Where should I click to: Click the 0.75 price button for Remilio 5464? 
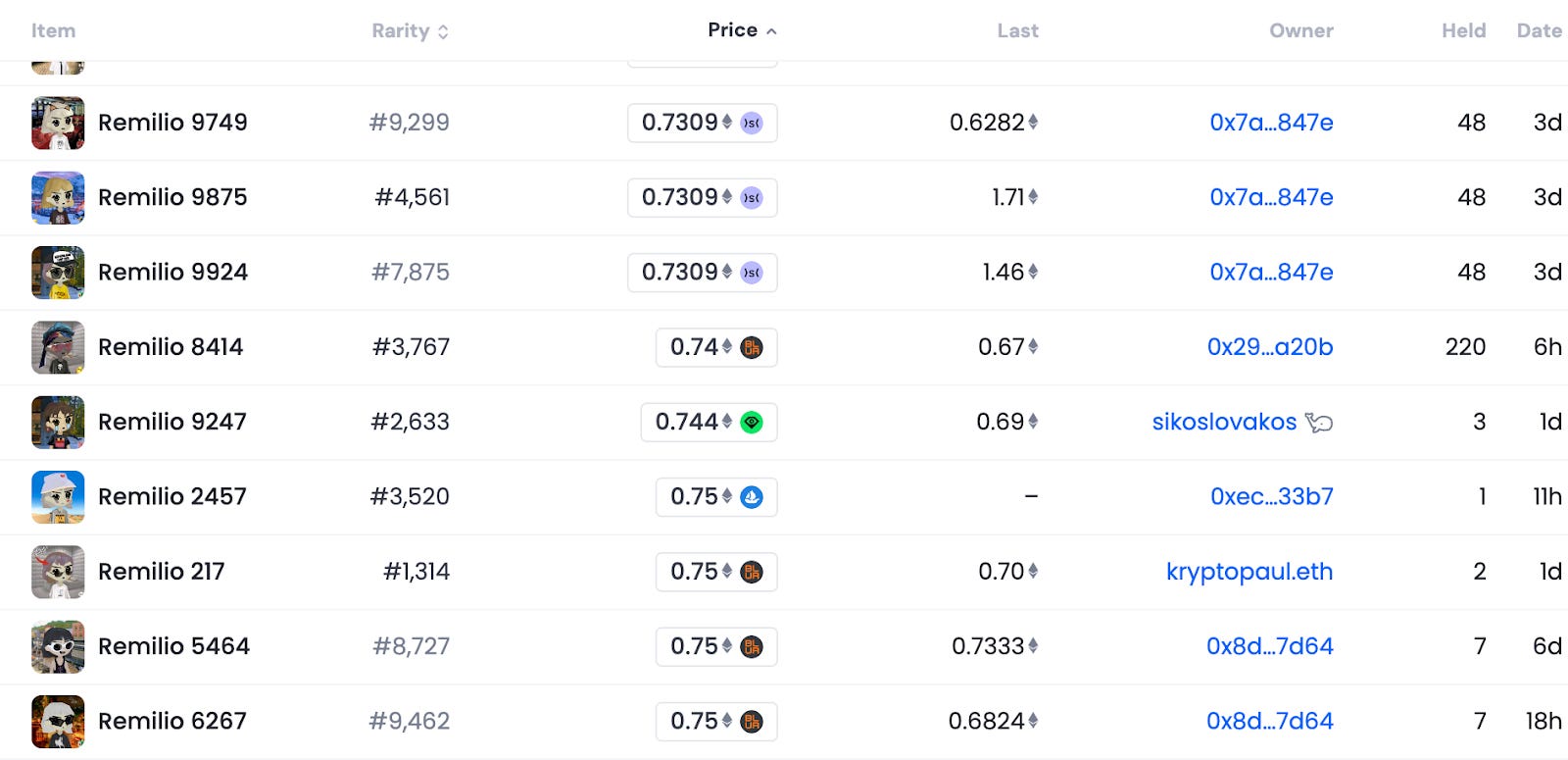point(716,646)
